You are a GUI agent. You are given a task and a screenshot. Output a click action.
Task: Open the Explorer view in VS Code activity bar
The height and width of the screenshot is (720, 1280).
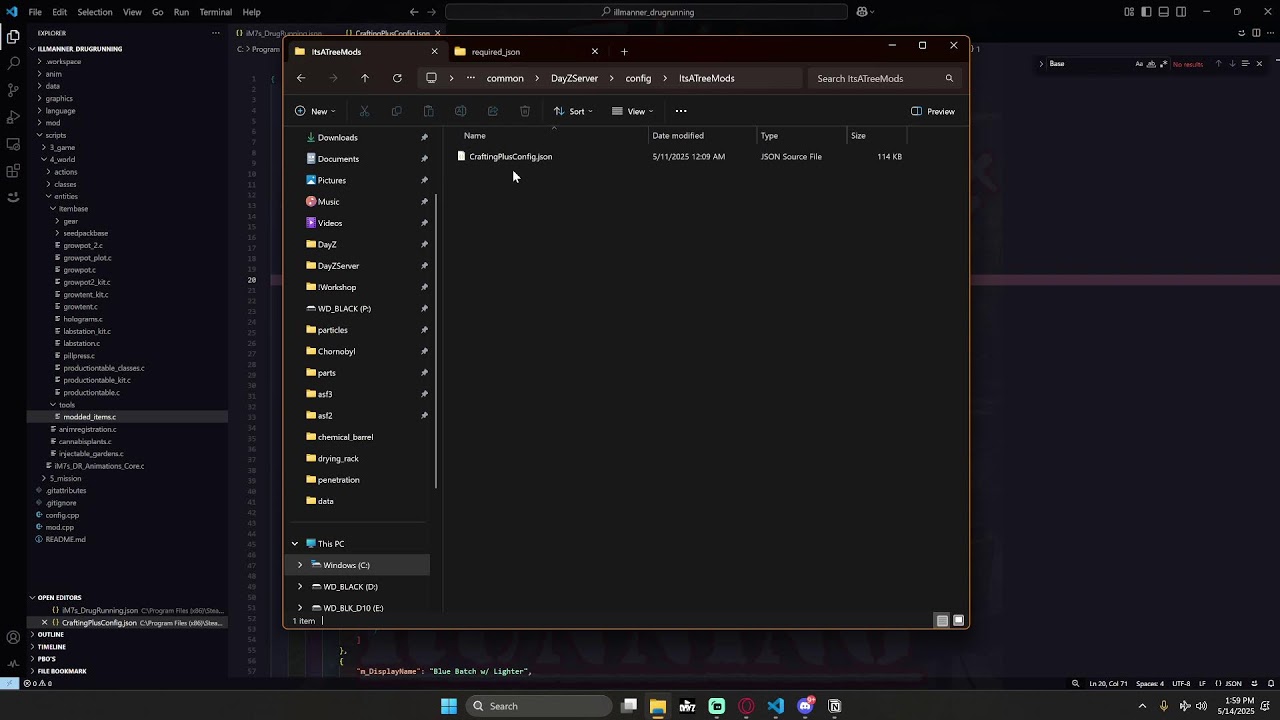(13, 36)
